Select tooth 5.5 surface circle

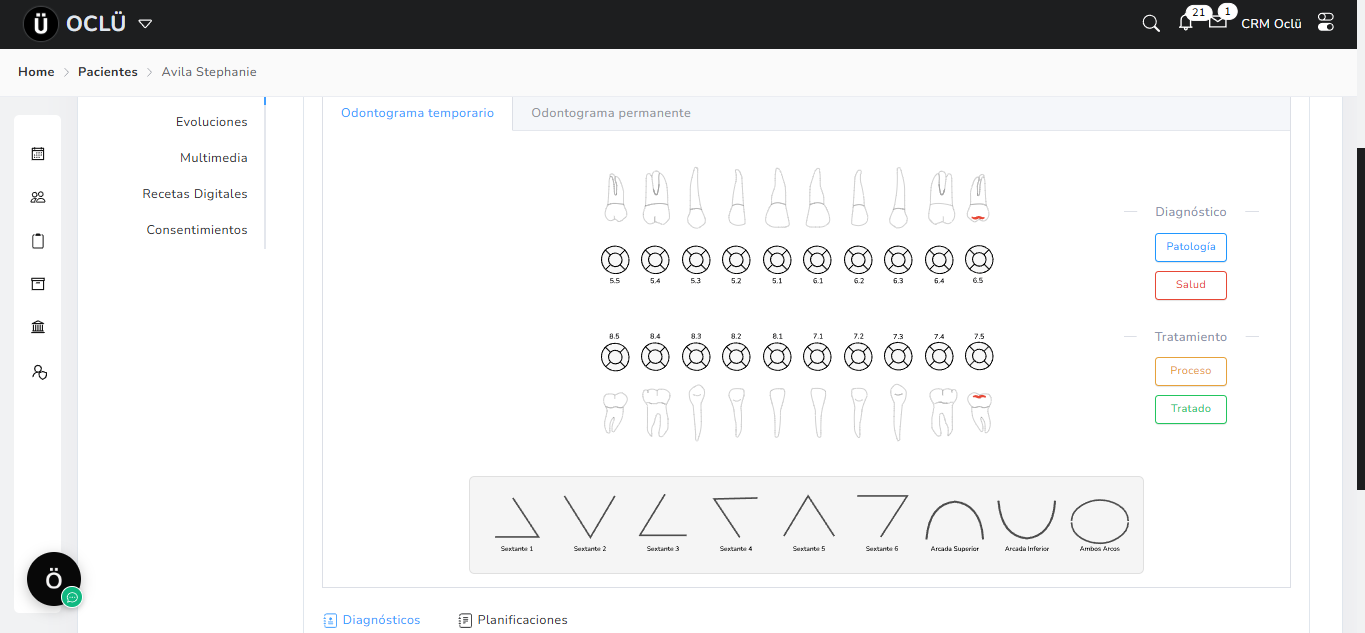pyautogui.click(x=615, y=260)
